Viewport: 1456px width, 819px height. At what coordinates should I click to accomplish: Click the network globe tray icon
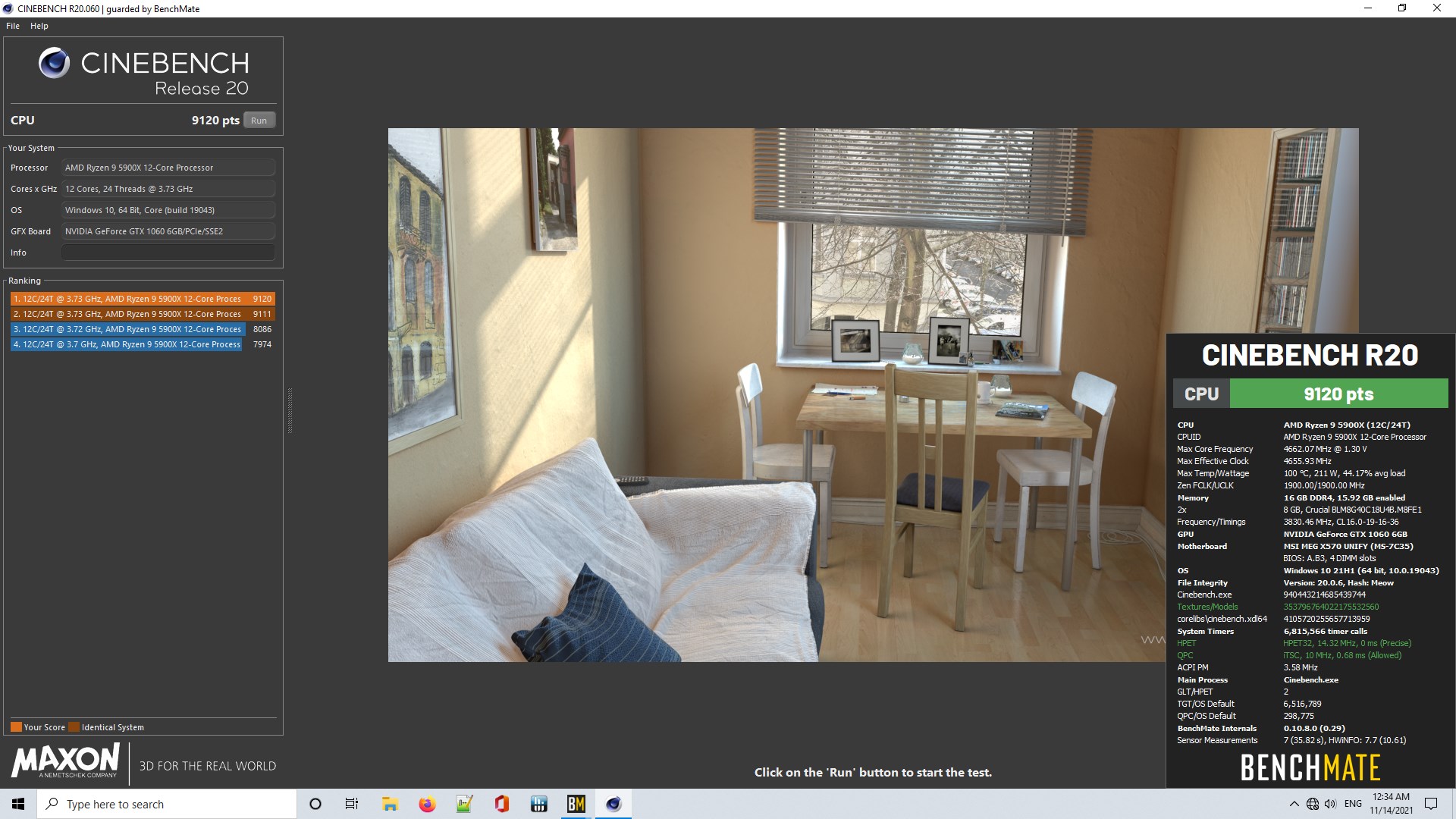tap(1313, 804)
